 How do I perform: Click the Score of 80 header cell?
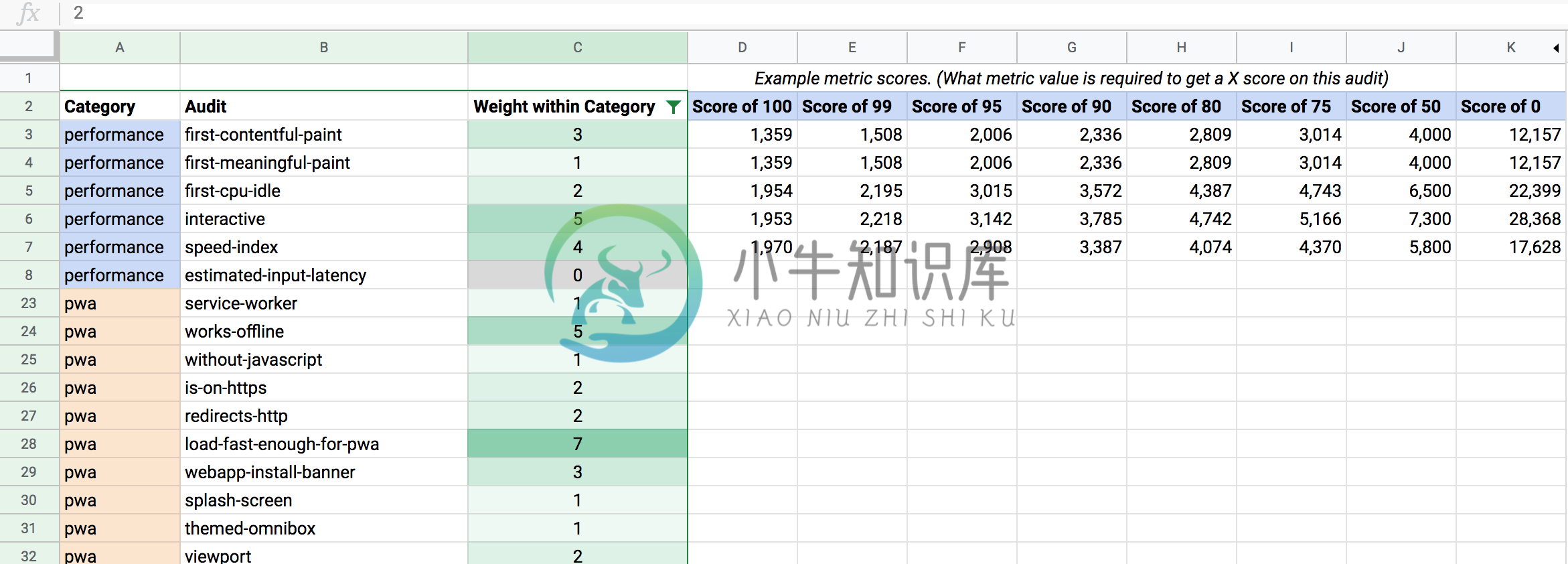[1182, 107]
